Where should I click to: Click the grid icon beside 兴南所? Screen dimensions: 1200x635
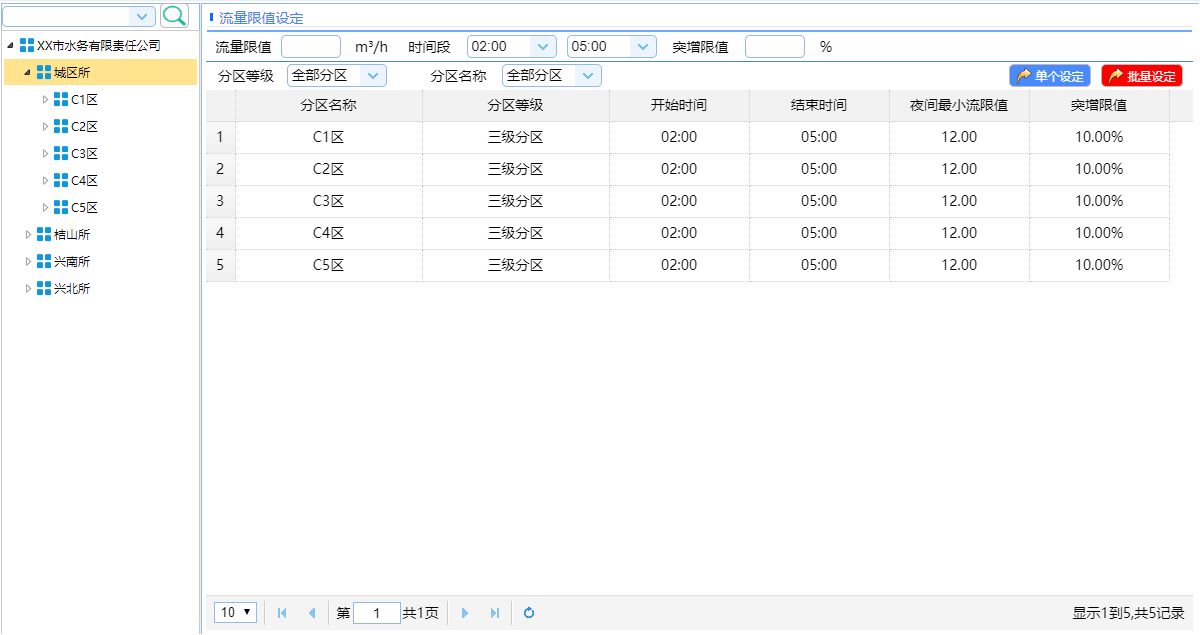coord(44,261)
